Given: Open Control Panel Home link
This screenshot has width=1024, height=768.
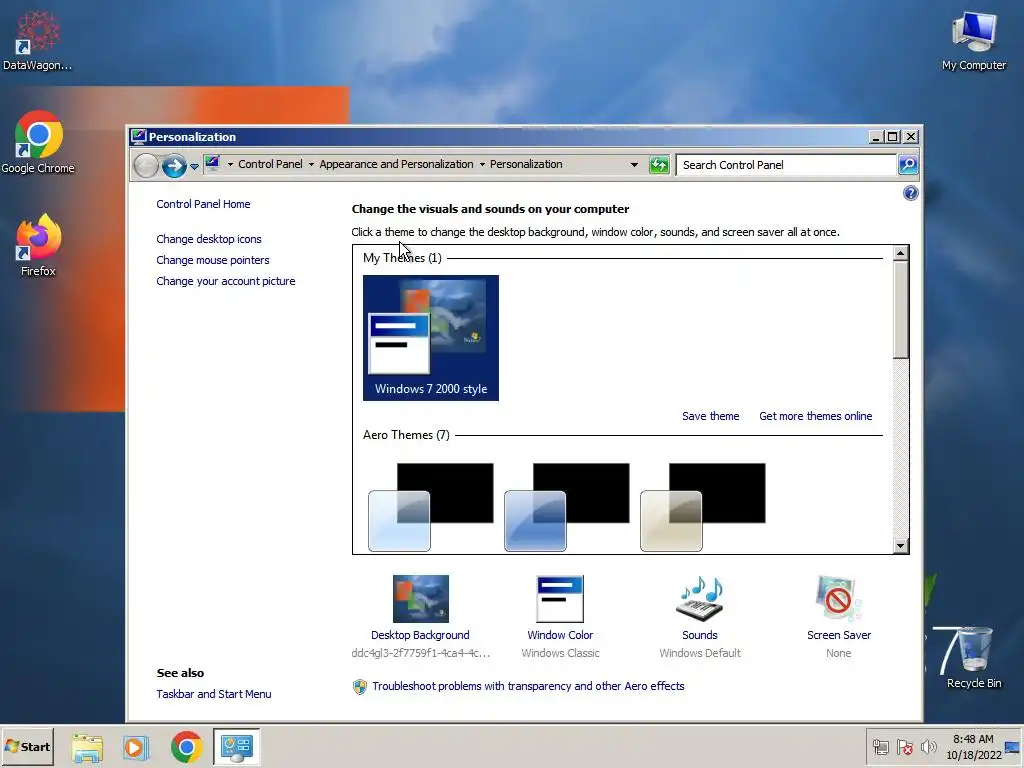Looking at the screenshot, I should (203, 204).
